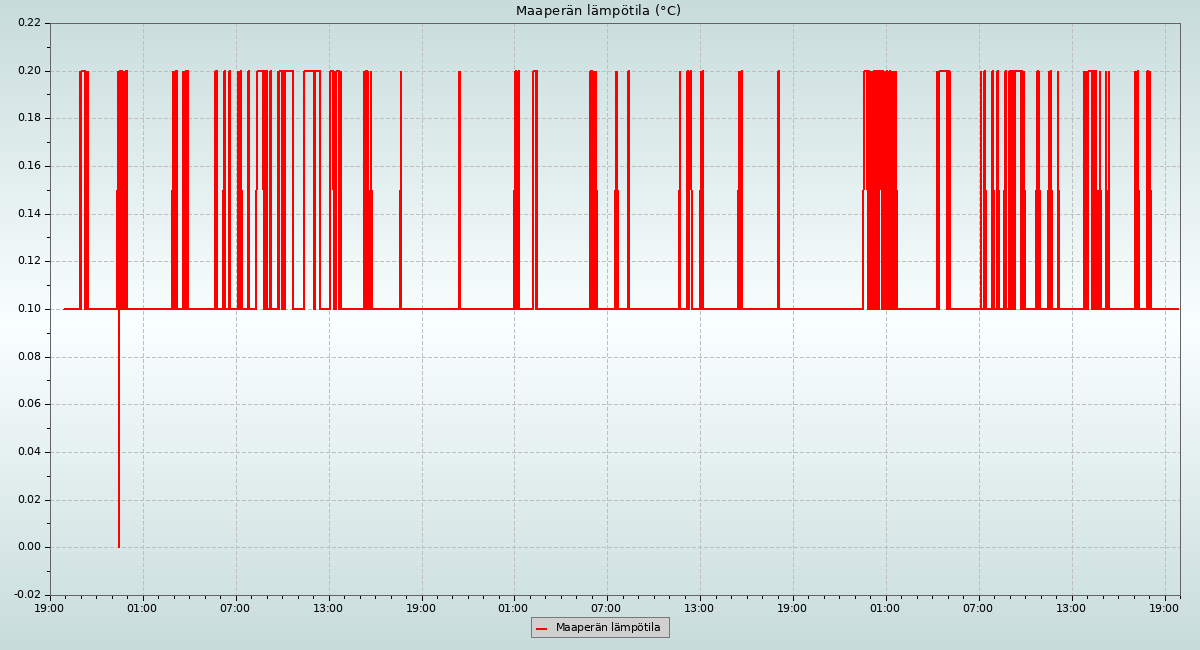Select the legend label Maaperän lämpötila
Screen dimensions: 1200x650
tap(608, 628)
